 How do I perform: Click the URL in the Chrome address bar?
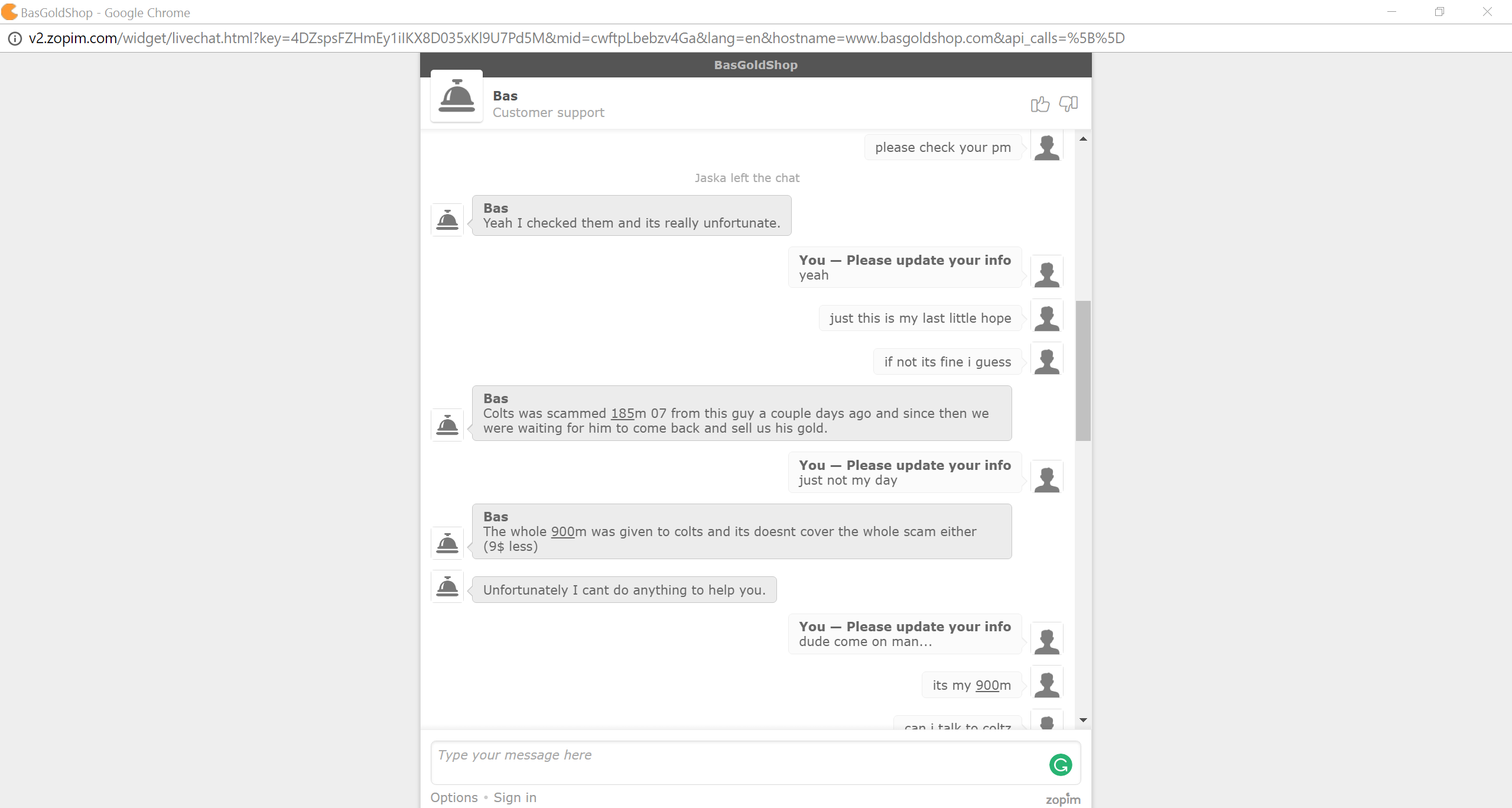tap(577, 38)
